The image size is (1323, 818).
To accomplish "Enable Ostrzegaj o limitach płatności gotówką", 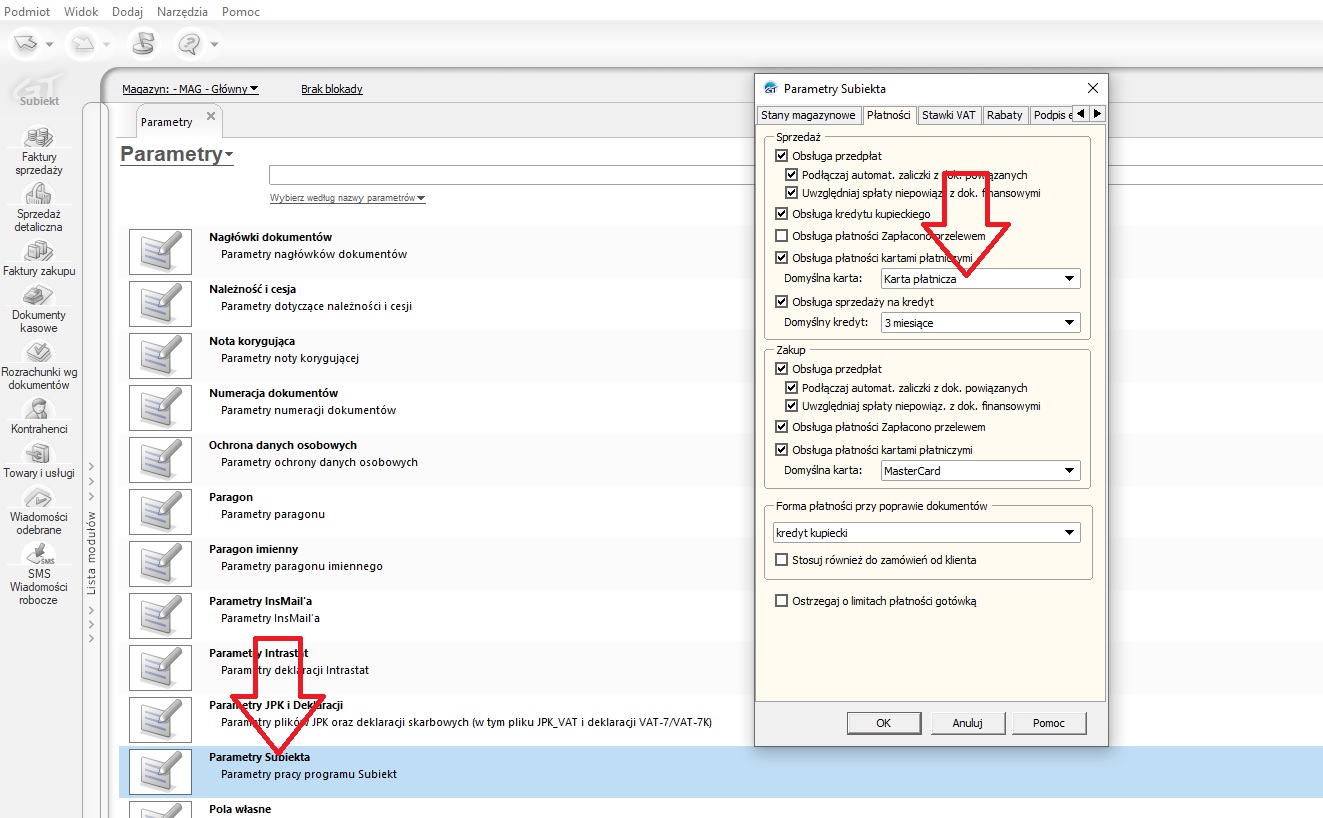I will point(782,601).
